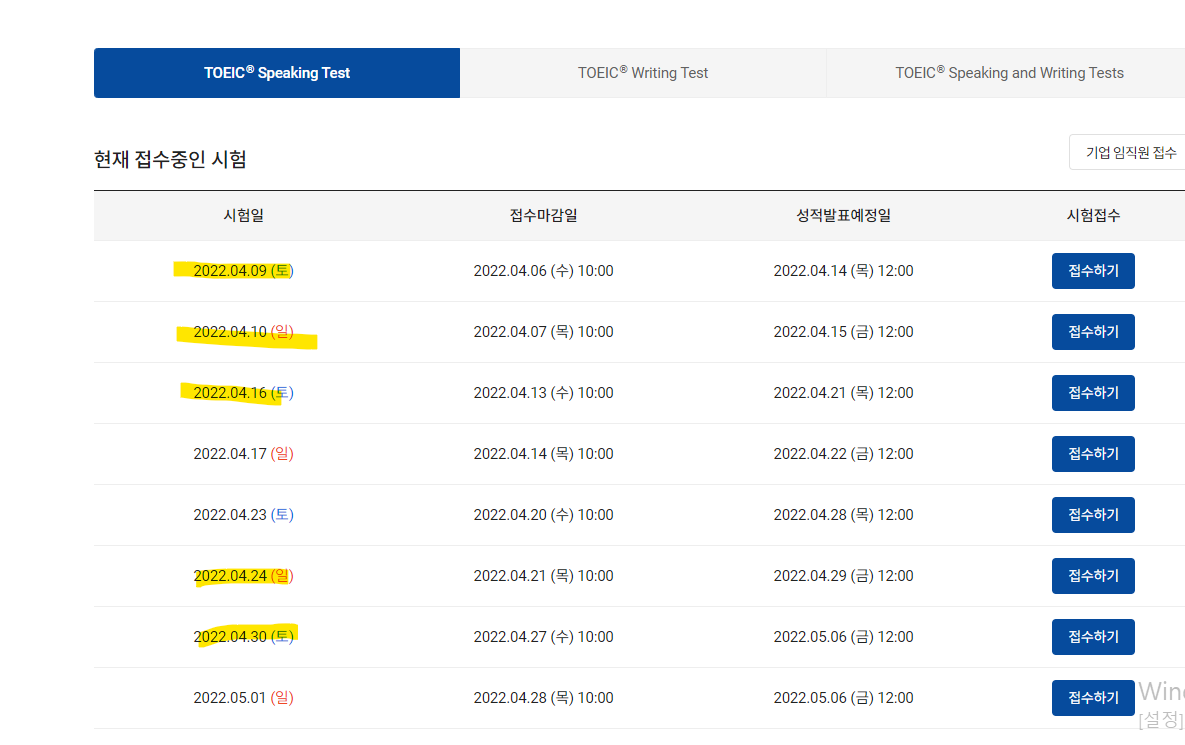Click deadline 2022.04.20 (수) 10:00
The height and width of the screenshot is (745, 1185).
[543, 515]
